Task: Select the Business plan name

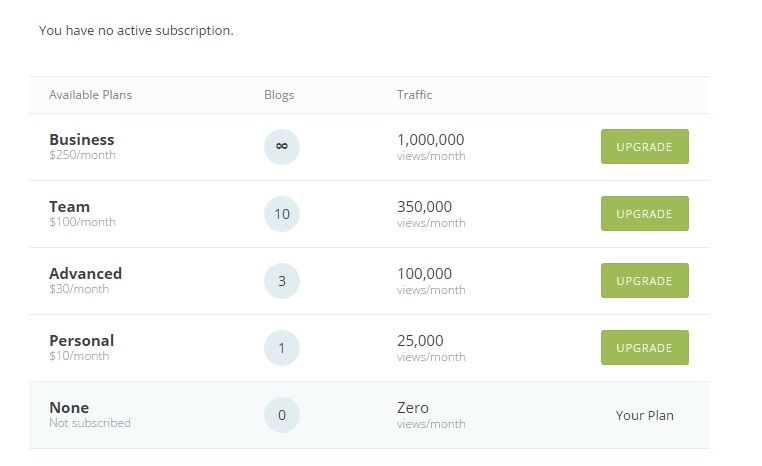Action: (x=82, y=139)
